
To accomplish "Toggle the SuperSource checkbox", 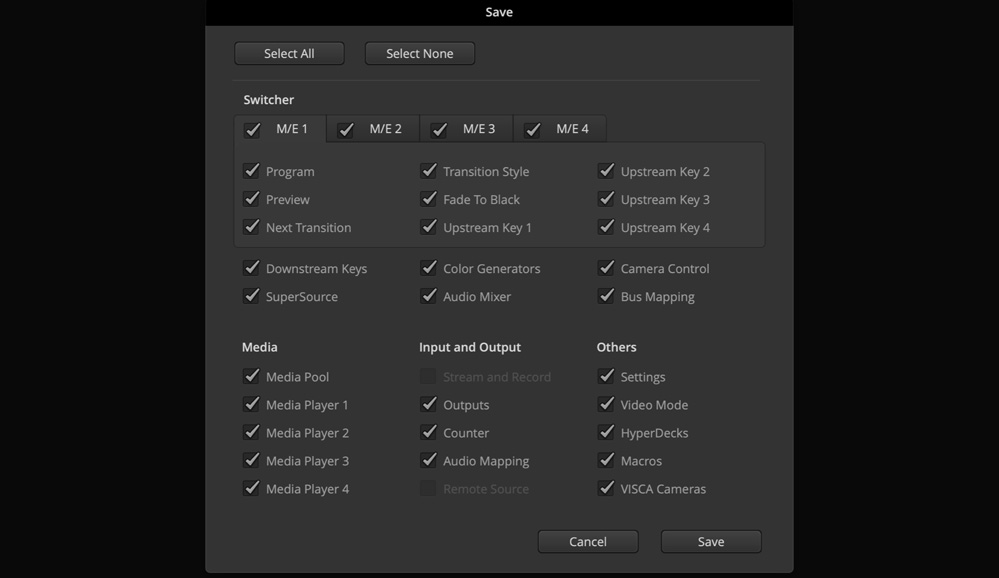I will [251, 296].
